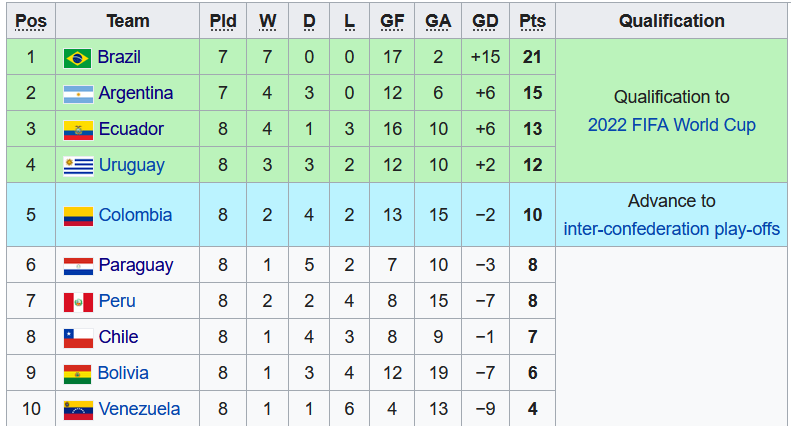Follow the 2022 FIFA World Cup link
Viewport: 791px width, 427px height.
(671, 125)
